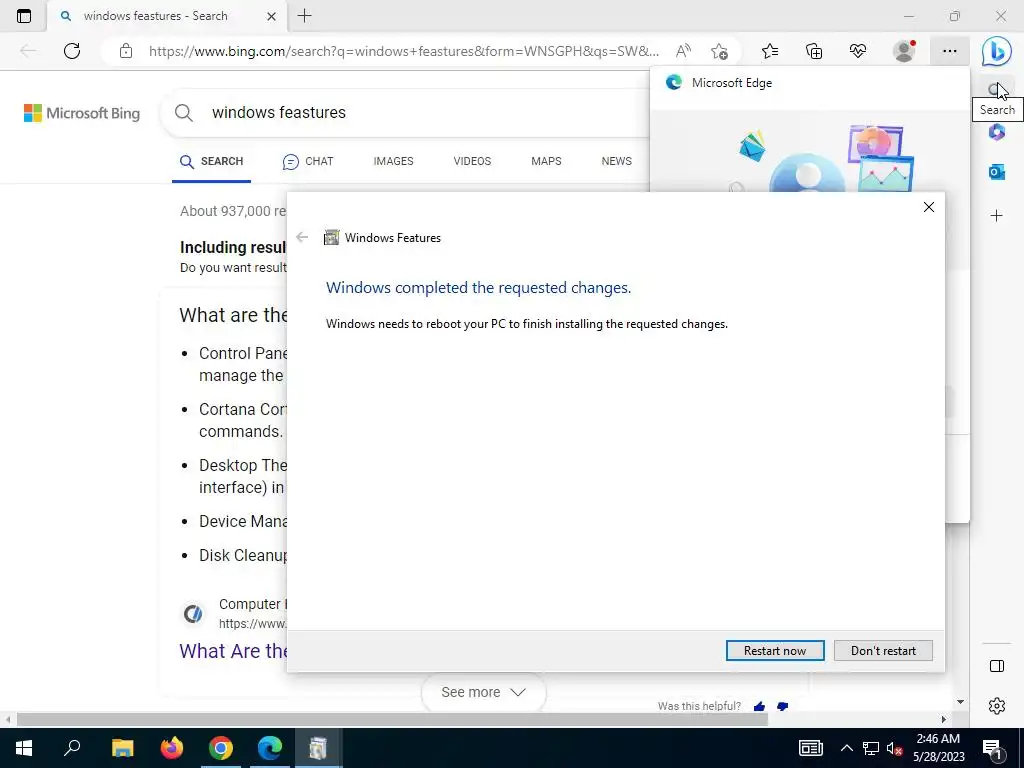Choose Don't restart in Windows Features dialog
1024x768 pixels.
883,650
